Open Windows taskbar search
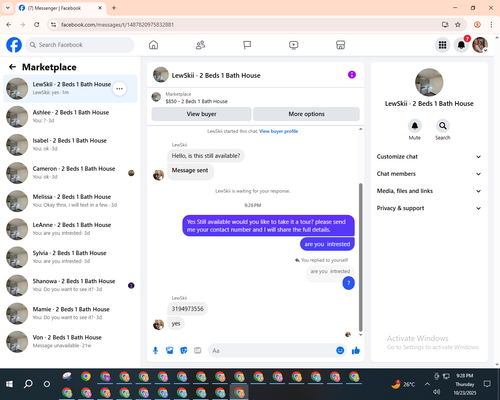 [28, 384]
